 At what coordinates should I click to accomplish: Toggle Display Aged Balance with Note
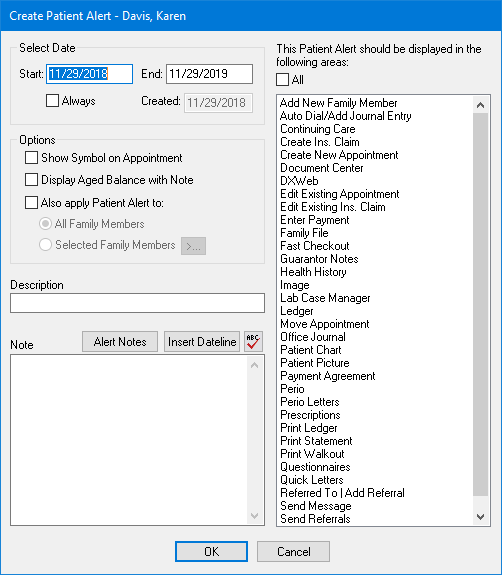click(31, 180)
